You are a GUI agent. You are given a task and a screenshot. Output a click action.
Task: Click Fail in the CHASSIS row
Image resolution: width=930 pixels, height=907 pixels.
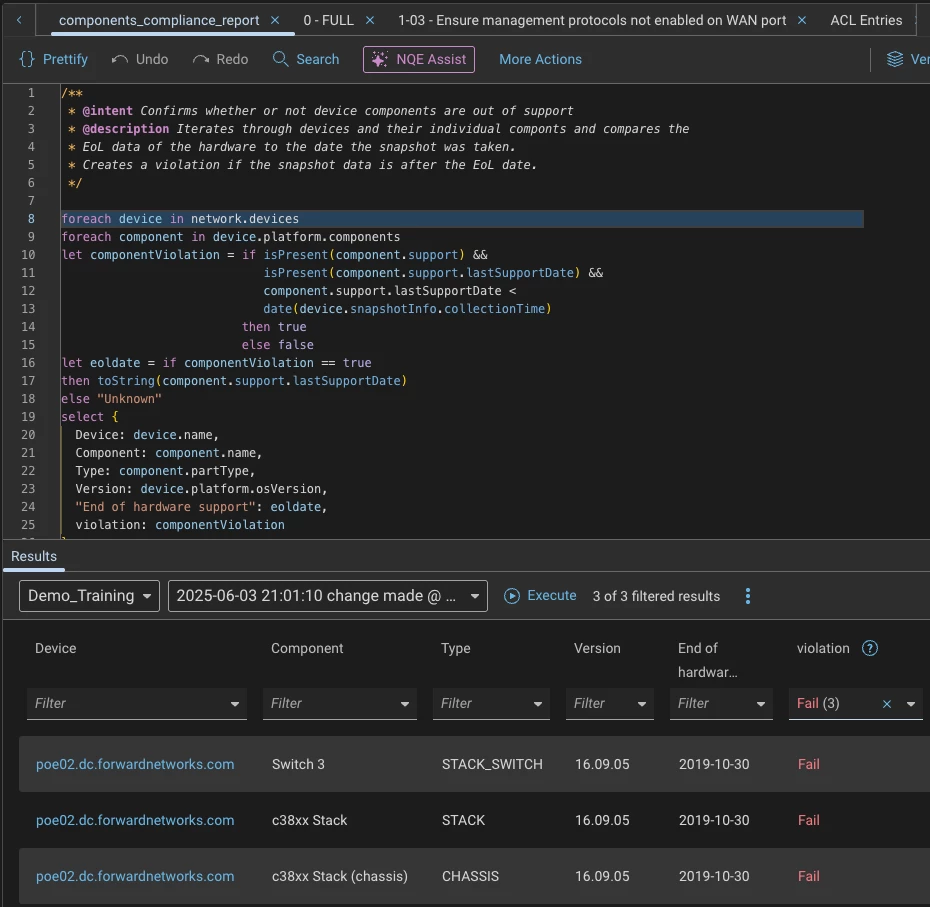point(808,876)
